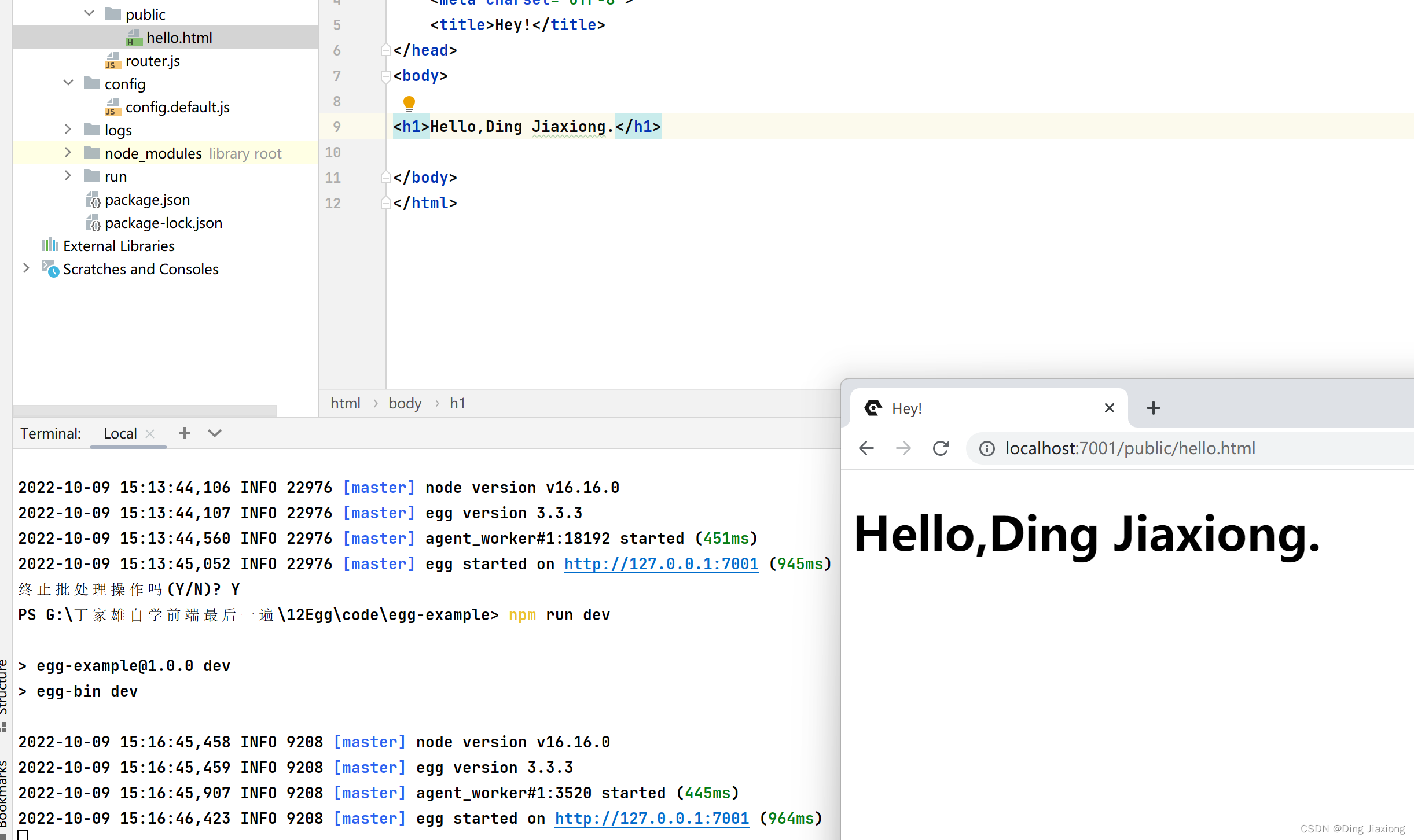The height and width of the screenshot is (840, 1414).
Task: Toggle fold marker at </head> line
Action: click(x=385, y=50)
